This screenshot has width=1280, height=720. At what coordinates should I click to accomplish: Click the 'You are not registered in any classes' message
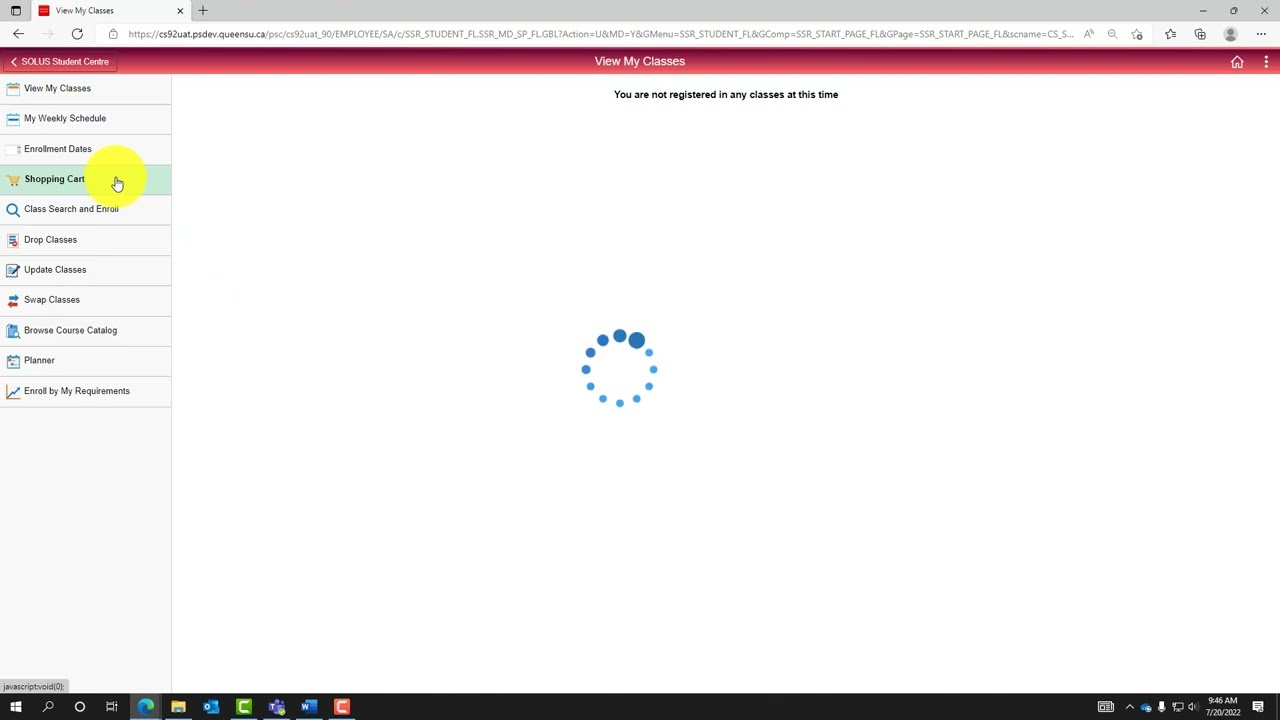(726, 95)
